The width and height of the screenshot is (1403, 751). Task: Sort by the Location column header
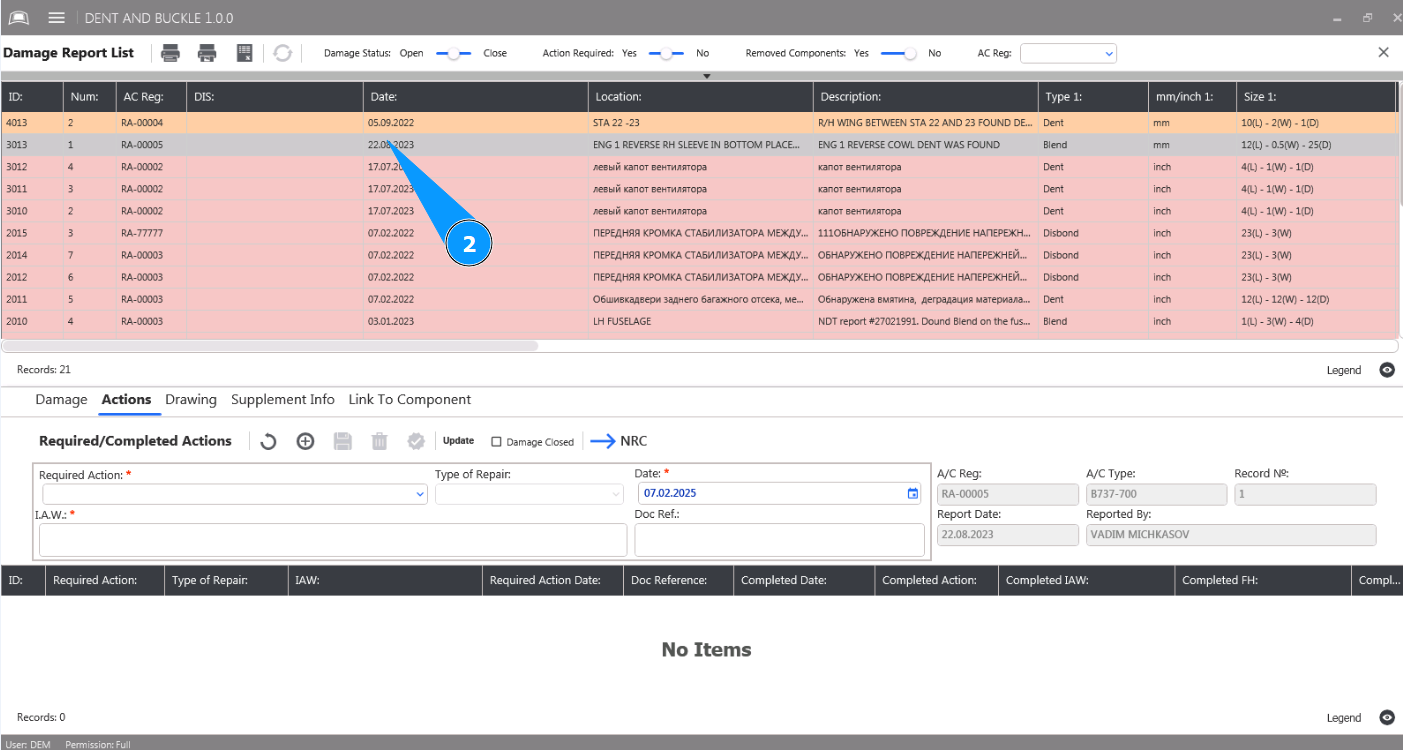point(701,97)
